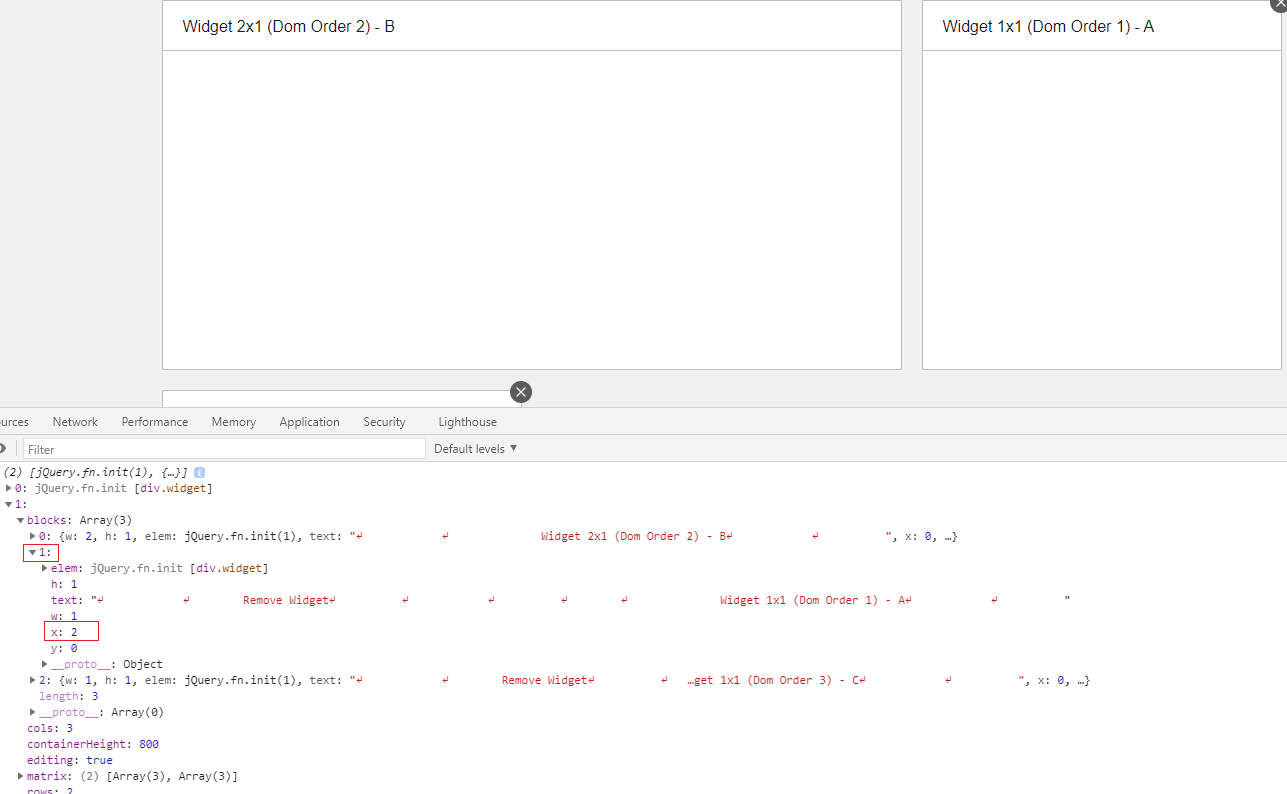This screenshot has width=1287, height=794.
Task: Select the h: 1 property line
Action: [x=64, y=584]
